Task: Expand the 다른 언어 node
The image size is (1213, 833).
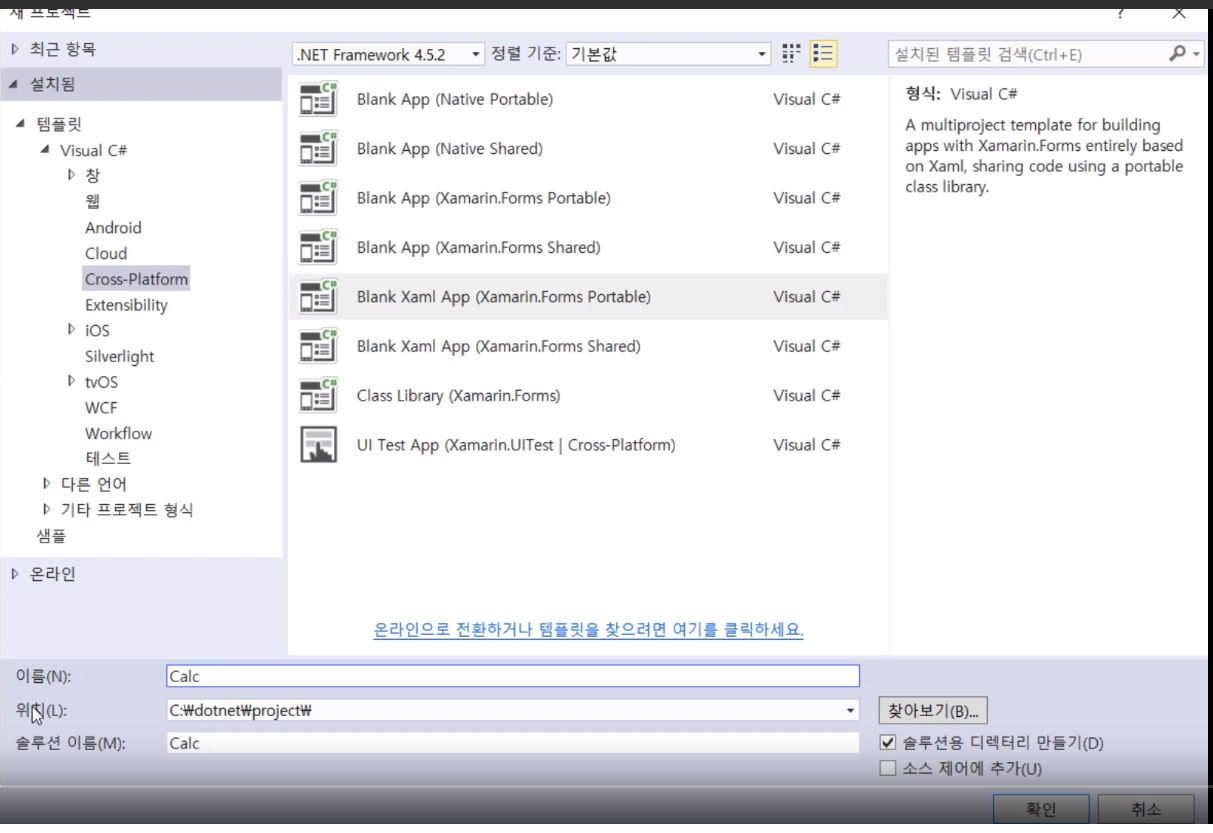Action: coord(46,483)
